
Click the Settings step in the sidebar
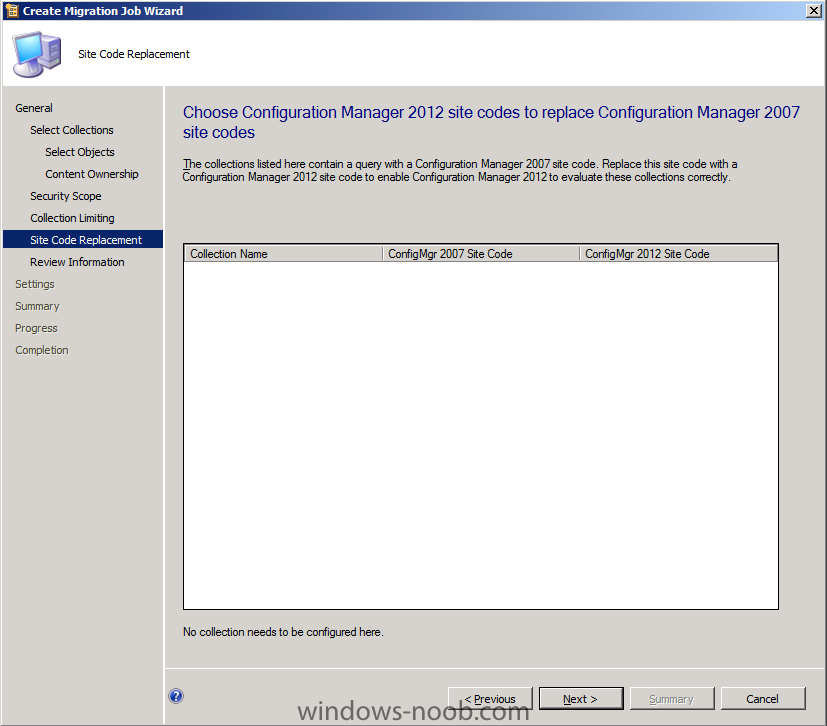click(35, 284)
